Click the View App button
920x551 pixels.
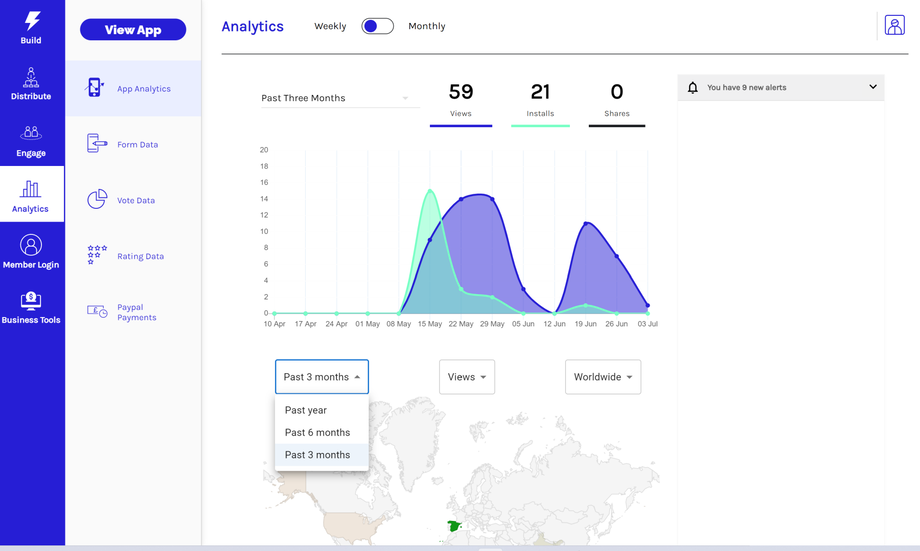133,30
